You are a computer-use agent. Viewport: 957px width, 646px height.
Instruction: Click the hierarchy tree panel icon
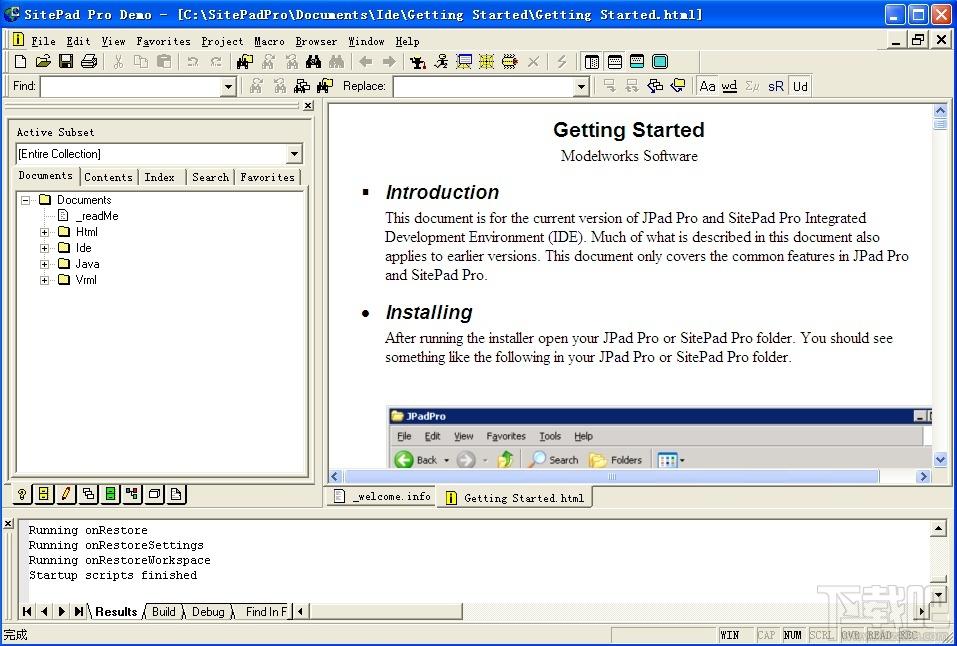point(132,494)
